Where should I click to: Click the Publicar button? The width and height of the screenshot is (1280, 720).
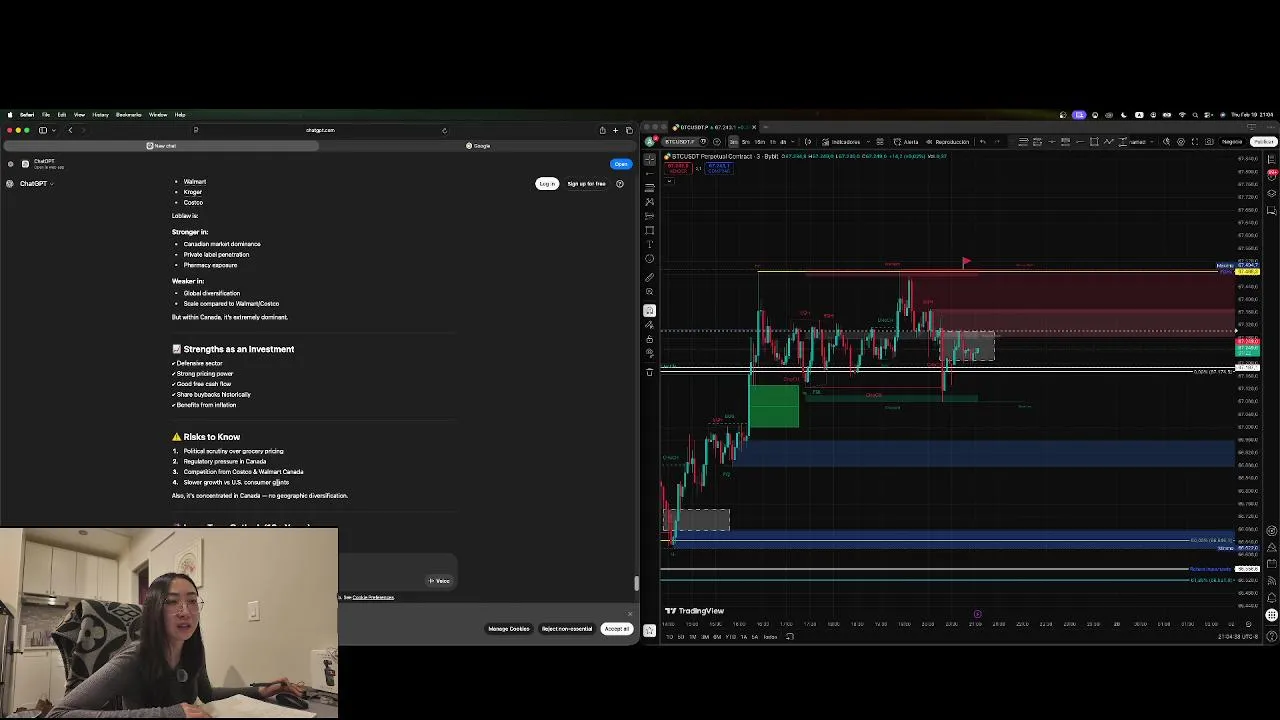[1263, 142]
